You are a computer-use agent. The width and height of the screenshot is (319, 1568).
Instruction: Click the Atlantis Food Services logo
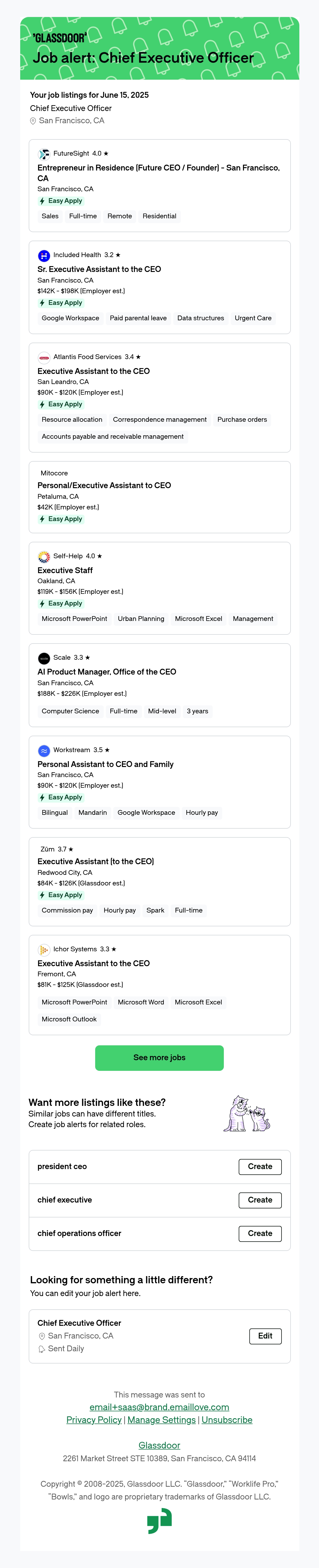click(x=44, y=357)
